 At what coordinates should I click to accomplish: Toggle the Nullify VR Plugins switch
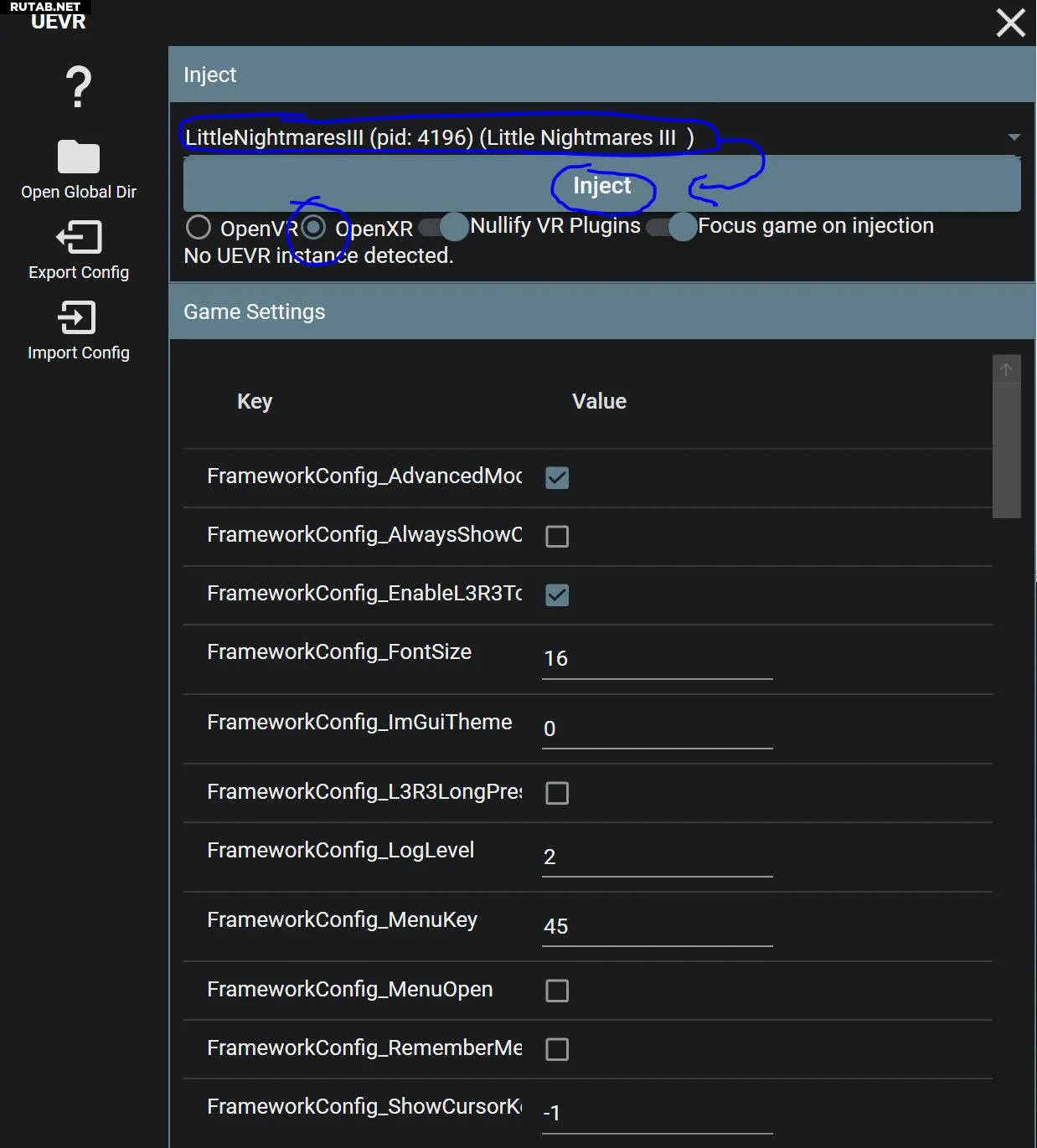point(444,227)
